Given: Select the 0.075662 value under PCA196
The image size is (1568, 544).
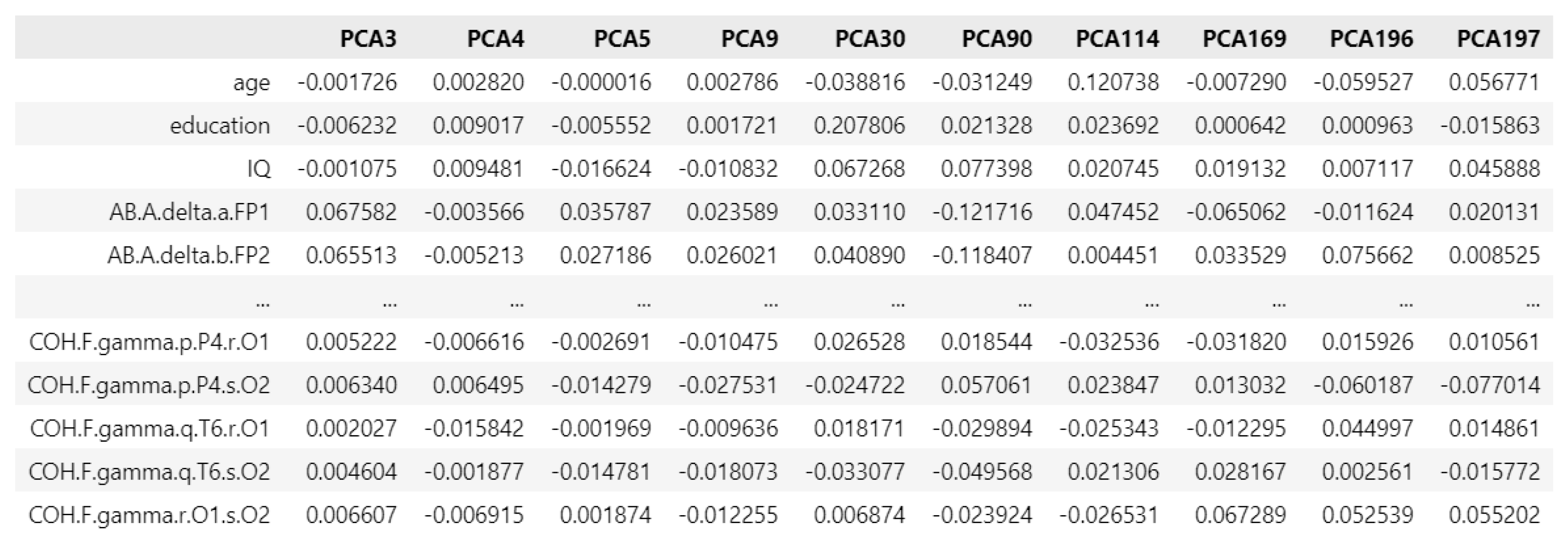Looking at the screenshot, I should [1367, 255].
